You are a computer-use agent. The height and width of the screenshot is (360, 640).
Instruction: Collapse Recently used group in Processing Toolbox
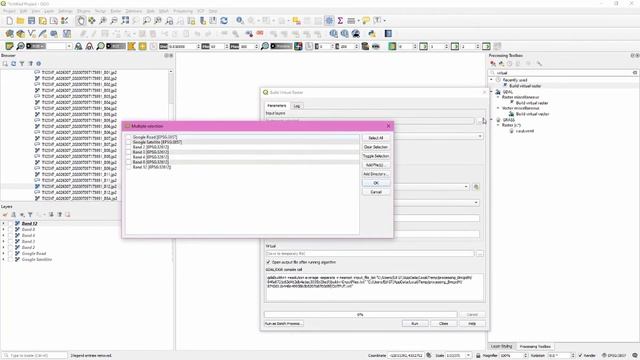pyautogui.click(x=492, y=80)
